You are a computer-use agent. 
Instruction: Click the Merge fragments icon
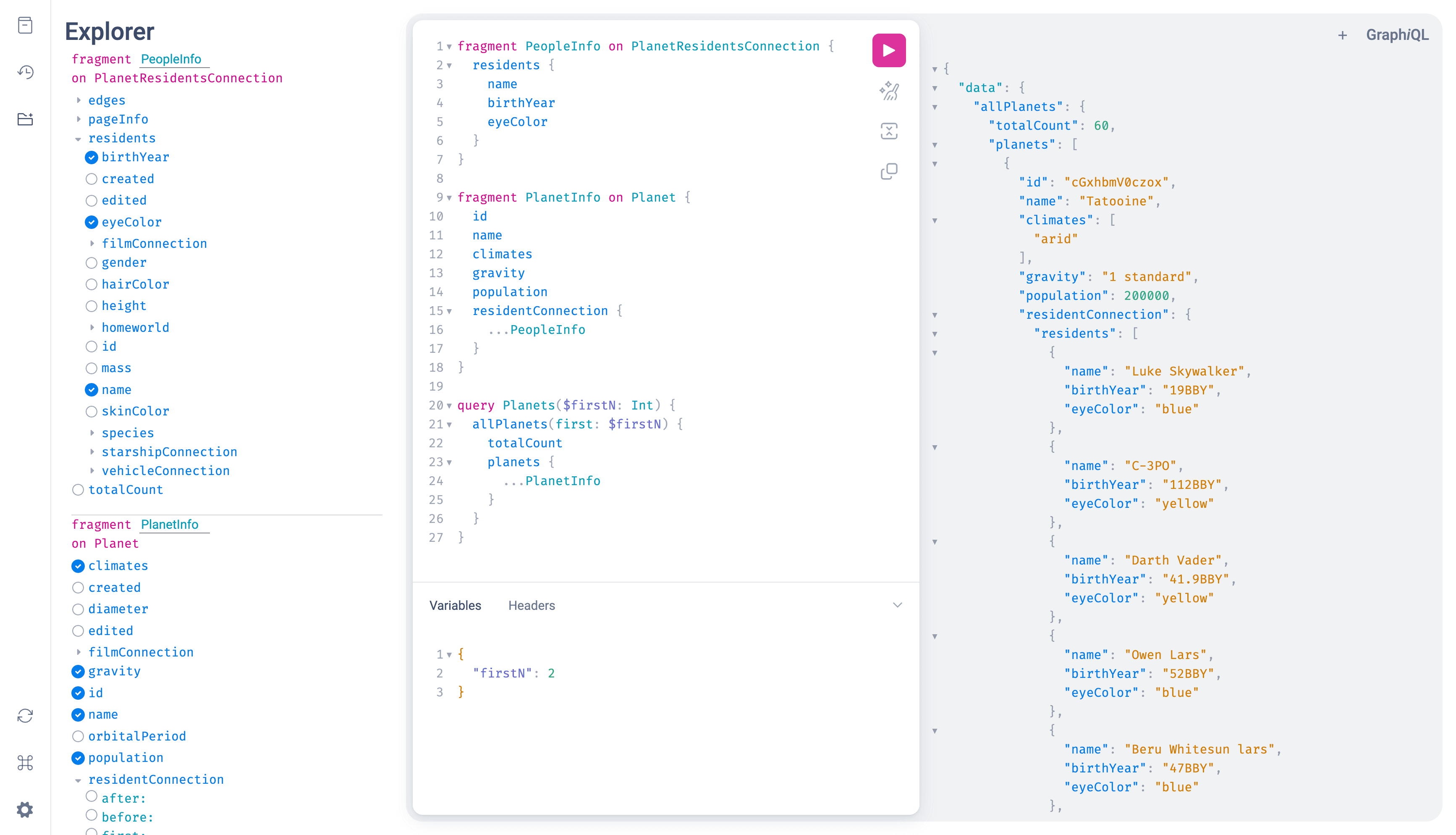(x=888, y=131)
